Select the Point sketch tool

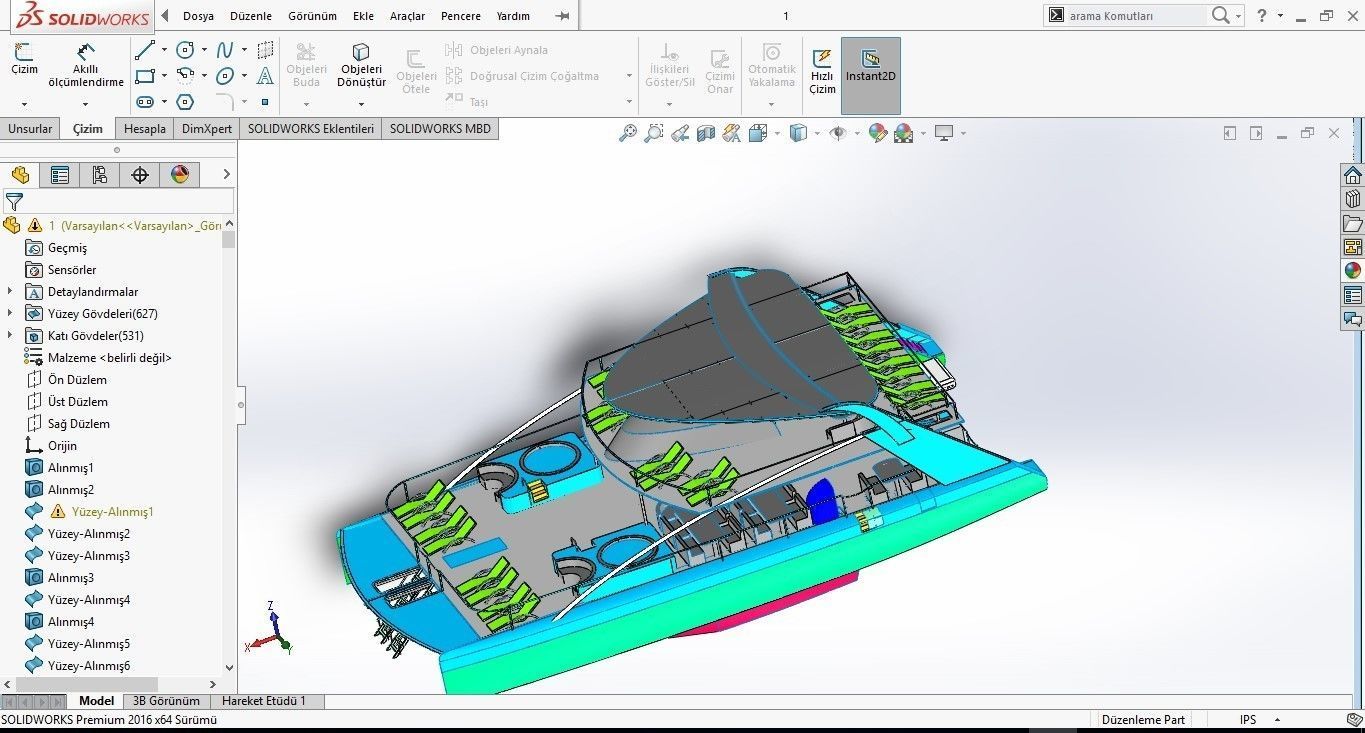265,102
